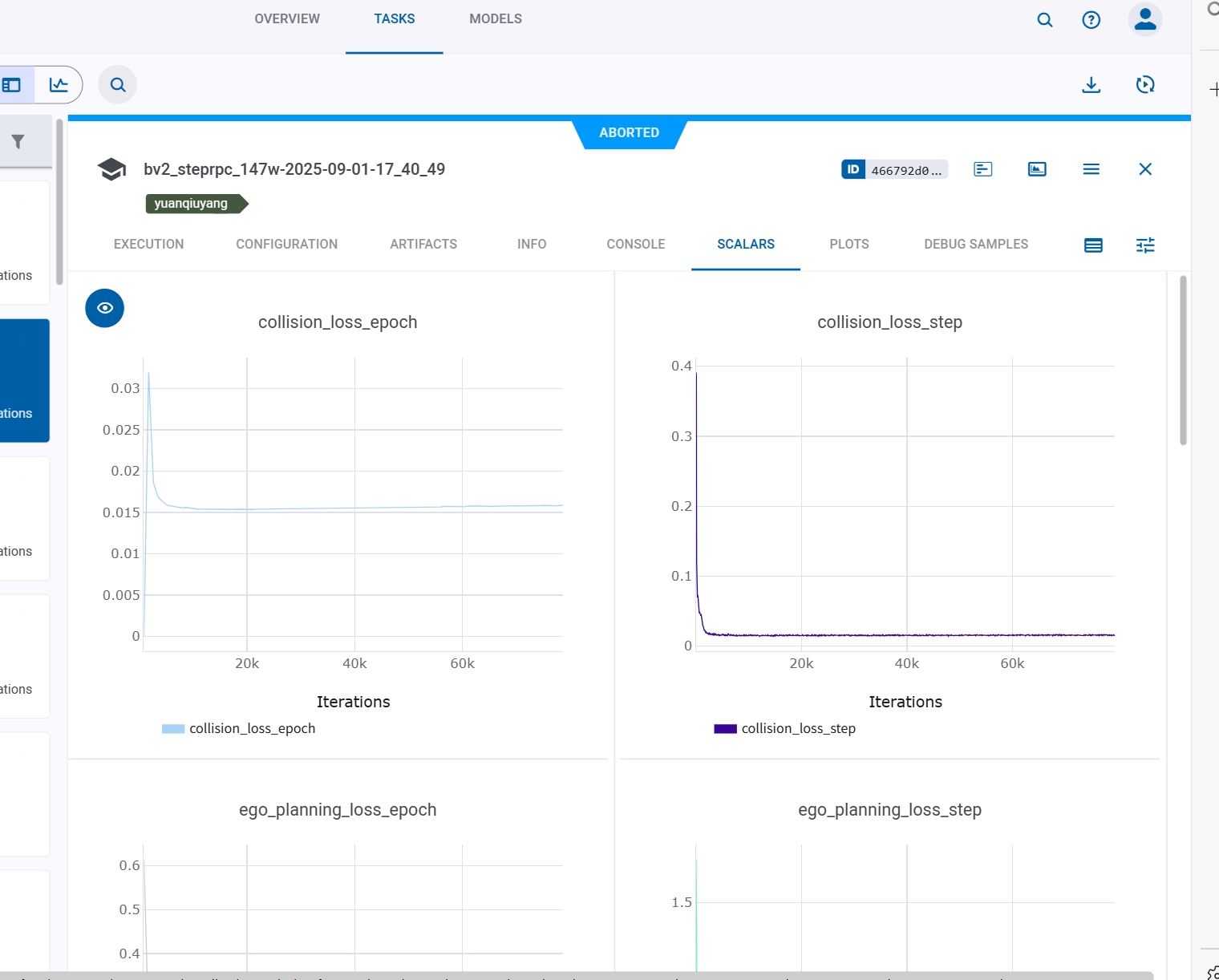Switch to the MODELS tab

tap(496, 18)
